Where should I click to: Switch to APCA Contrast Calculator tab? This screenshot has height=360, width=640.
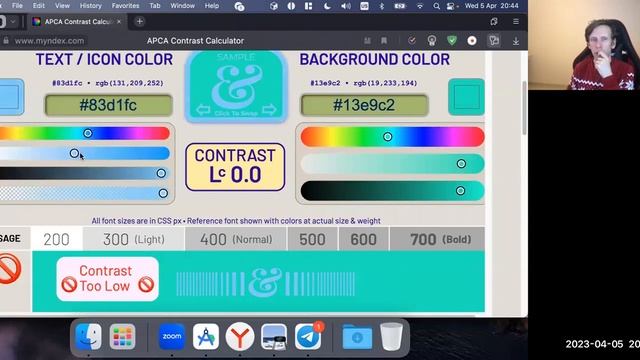78,22
